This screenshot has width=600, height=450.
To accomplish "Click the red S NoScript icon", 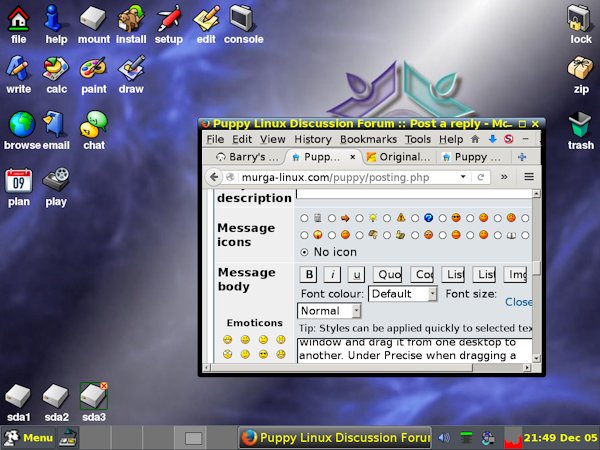I will click(509, 139).
